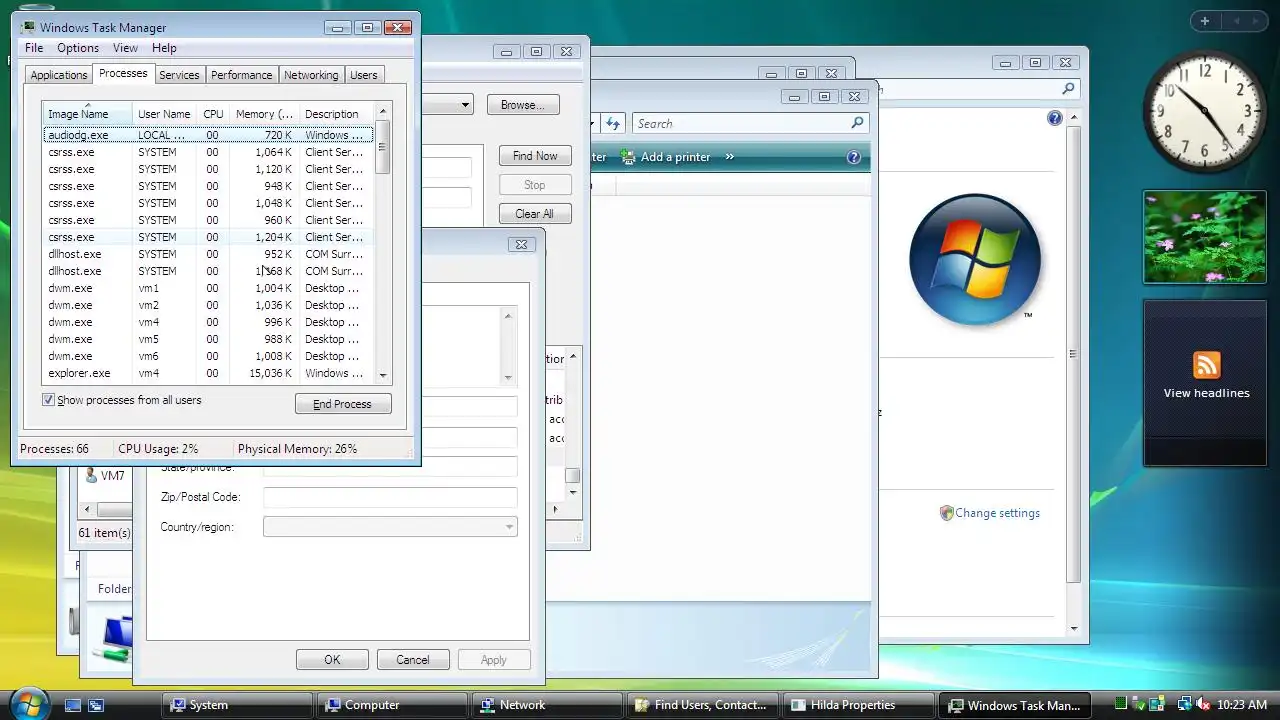This screenshot has width=1280, height=720.
Task: Click the Find Now button
Action: (535, 156)
